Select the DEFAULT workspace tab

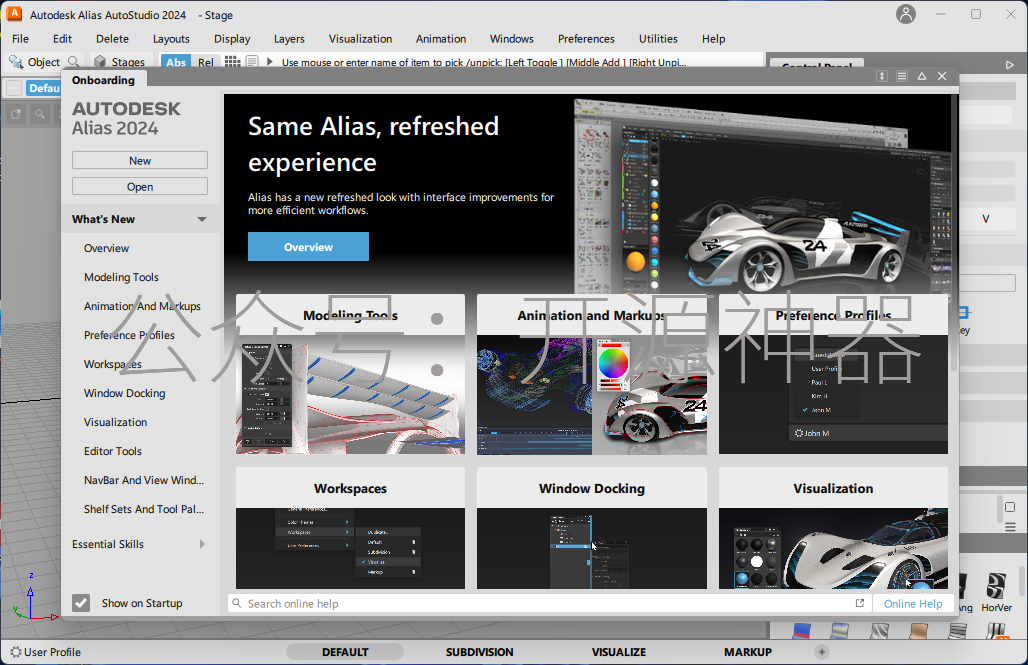pyautogui.click(x=345, y=652)
